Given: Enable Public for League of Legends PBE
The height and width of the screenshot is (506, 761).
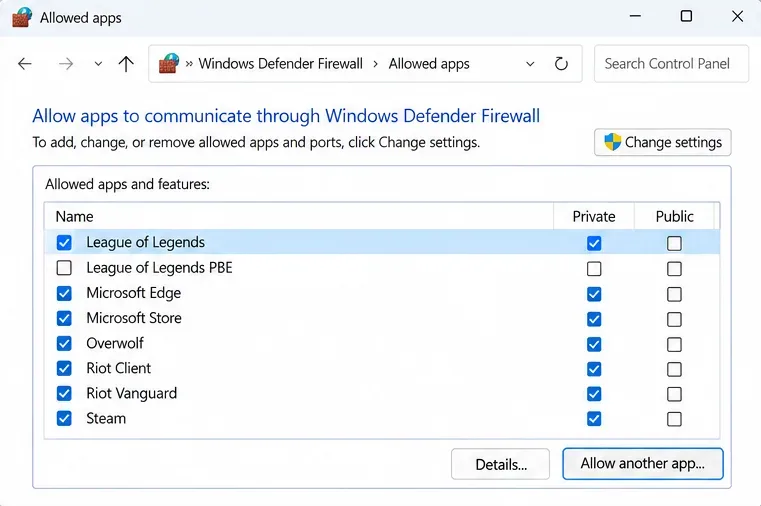Looking at the screenshot, I should [674, 269].
